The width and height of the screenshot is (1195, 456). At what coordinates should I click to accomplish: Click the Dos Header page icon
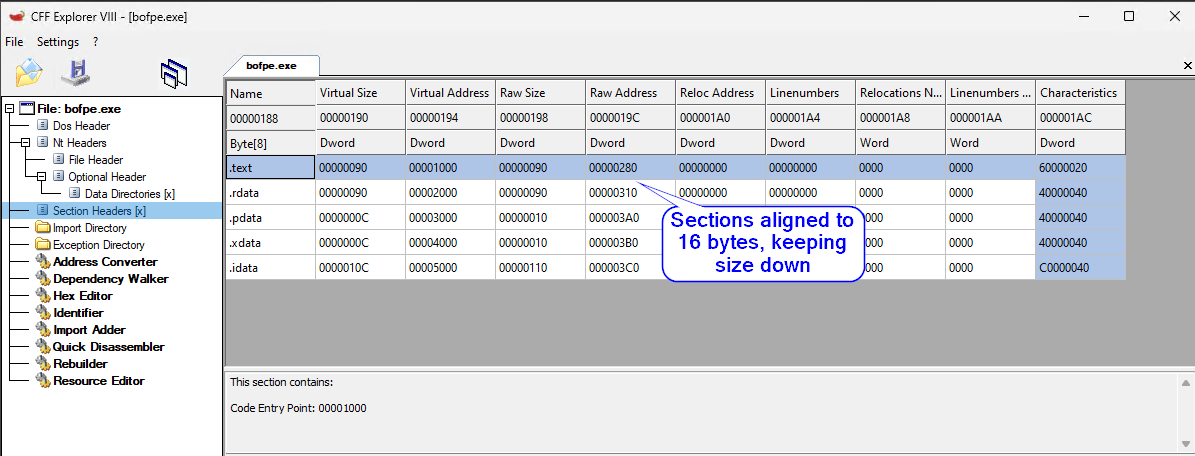(x=43, y=126)
